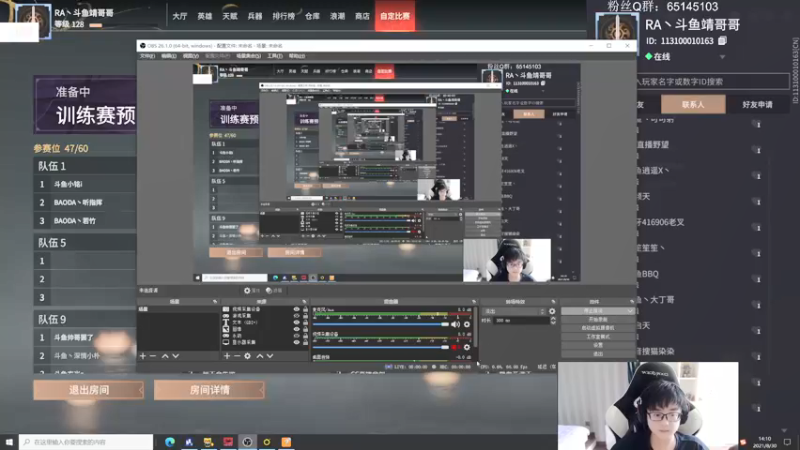Open the scene transition type dropdown

tap(514, 311)
